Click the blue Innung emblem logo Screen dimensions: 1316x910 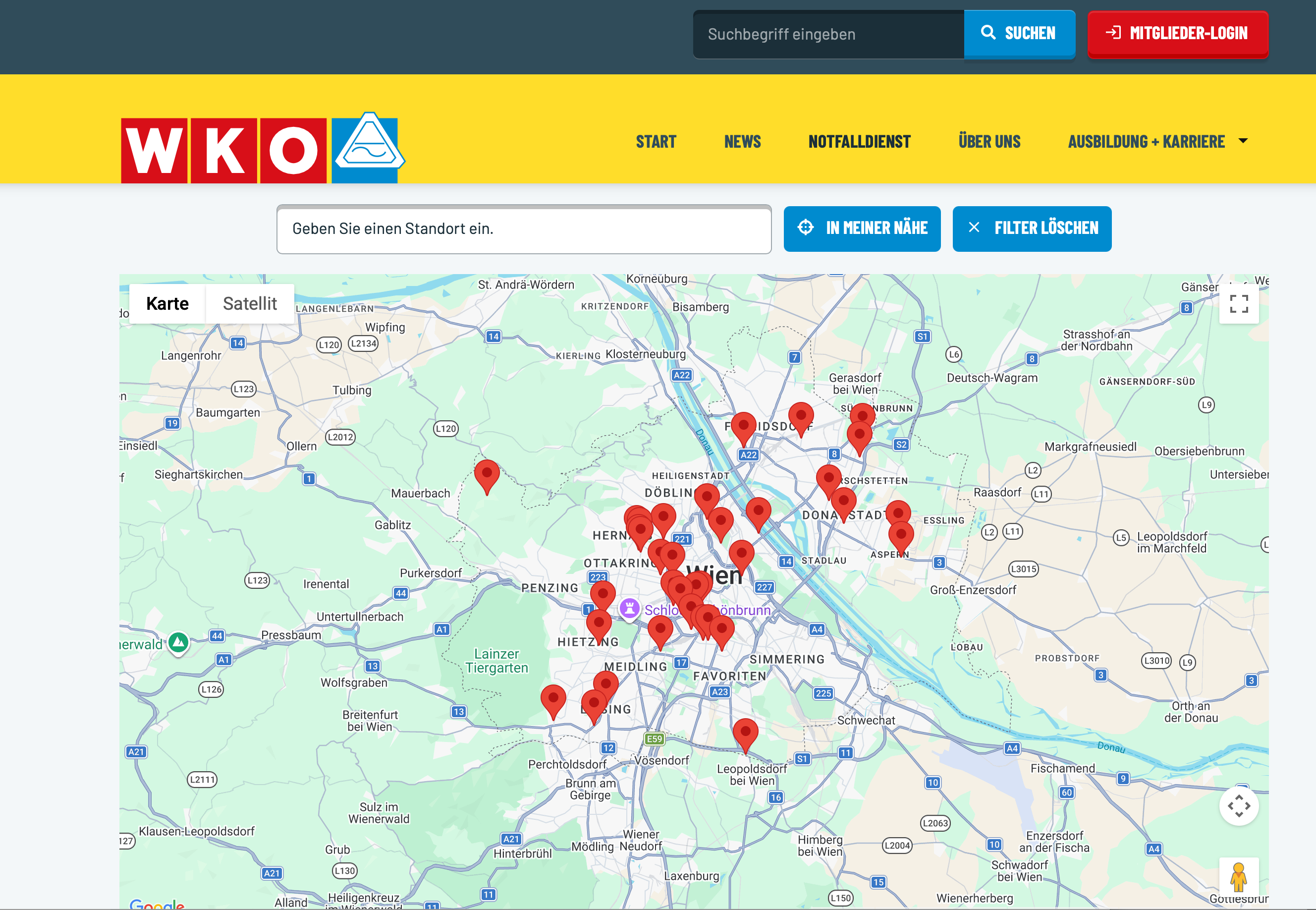(368, 148)
